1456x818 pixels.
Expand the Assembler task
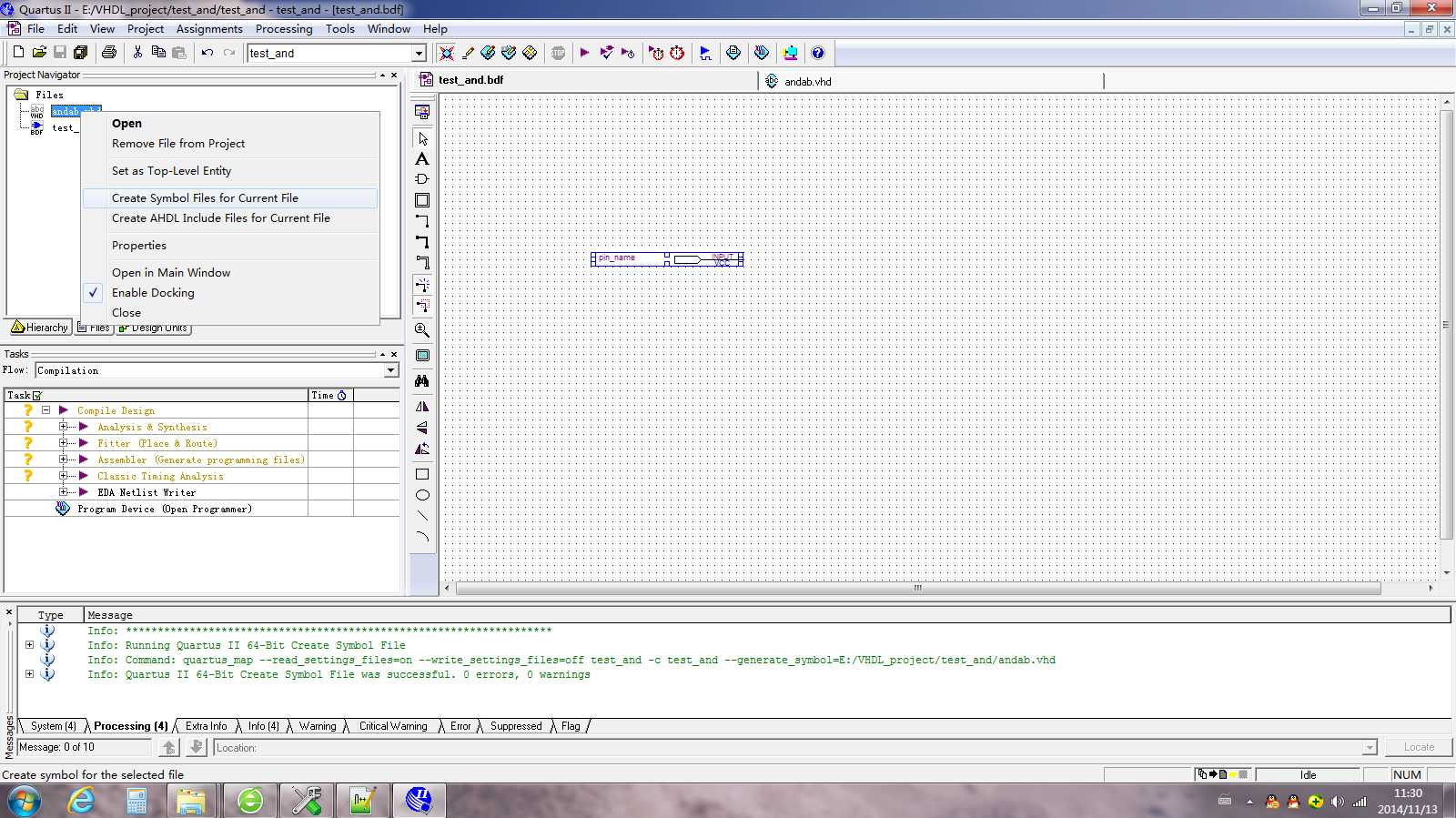(63, 459)
